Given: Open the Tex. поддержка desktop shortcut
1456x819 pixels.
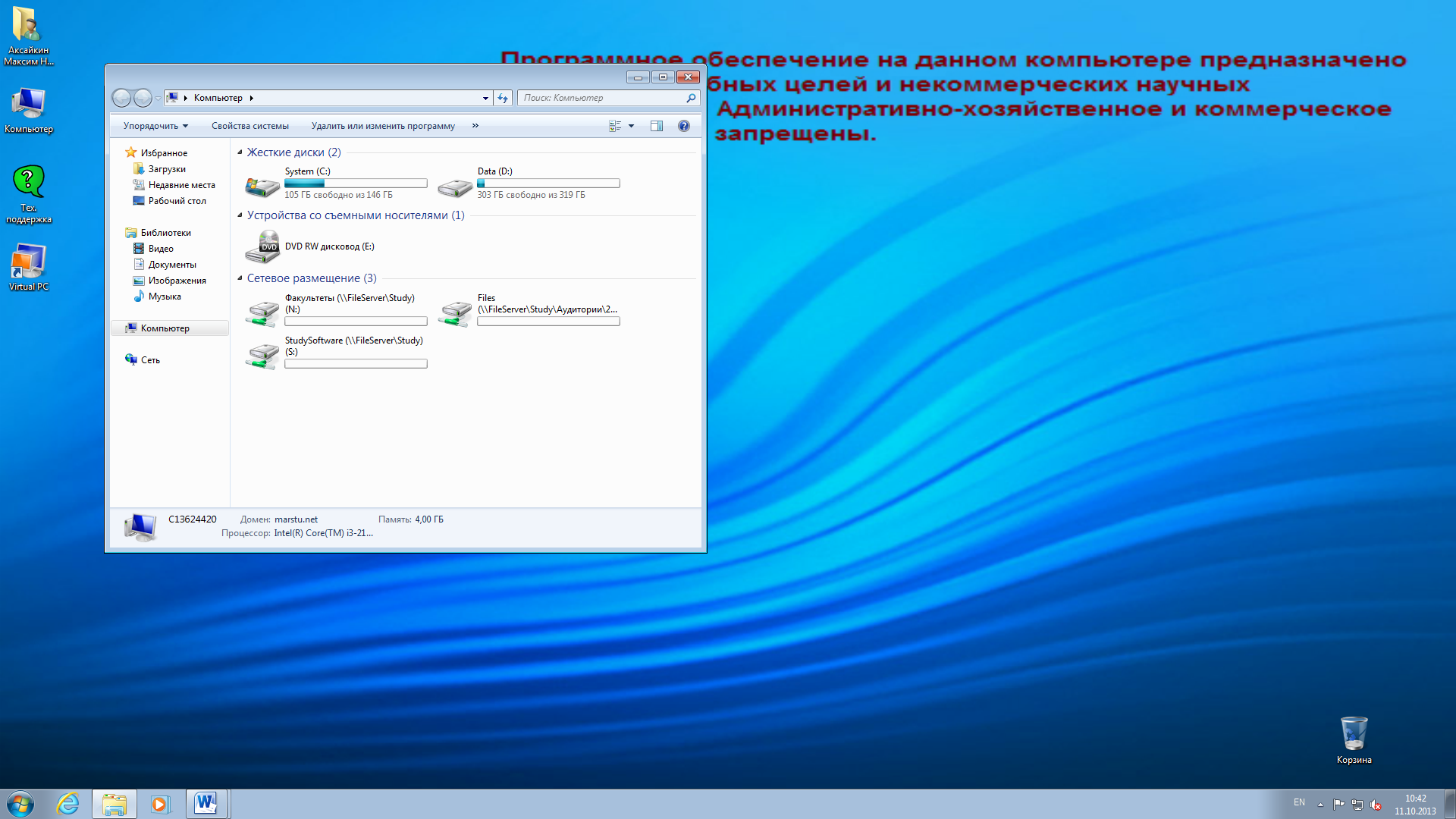Looking at the screenshot, I should coord(29,182).
